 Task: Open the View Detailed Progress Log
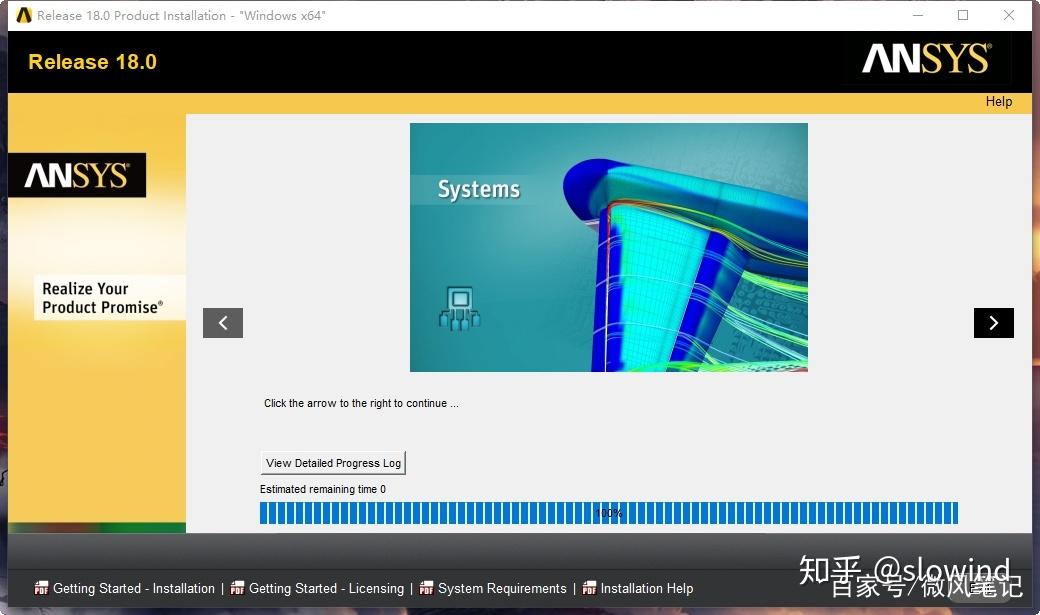(332, 462)
